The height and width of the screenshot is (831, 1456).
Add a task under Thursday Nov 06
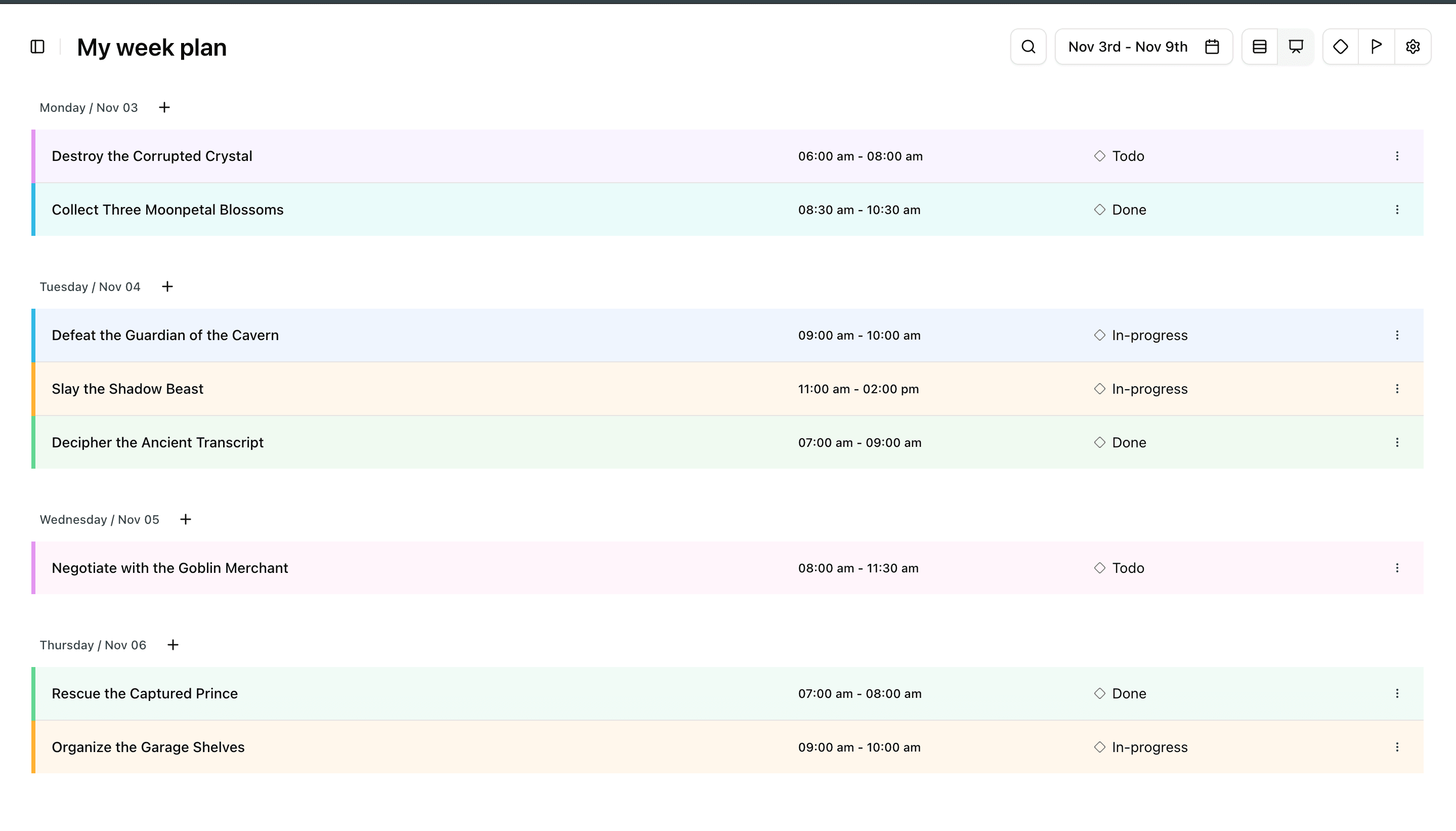[173, 644]
